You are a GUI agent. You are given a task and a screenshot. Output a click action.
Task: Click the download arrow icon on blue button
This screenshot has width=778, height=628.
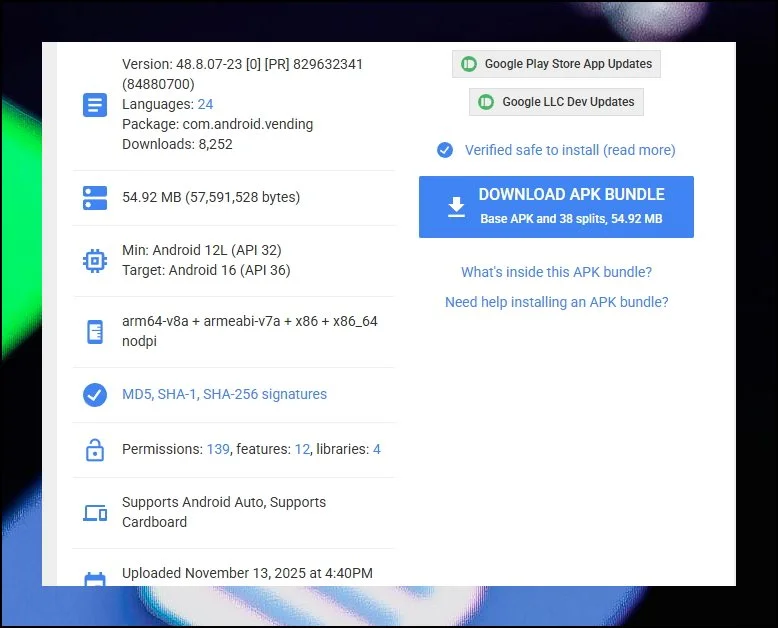(456, 207)
